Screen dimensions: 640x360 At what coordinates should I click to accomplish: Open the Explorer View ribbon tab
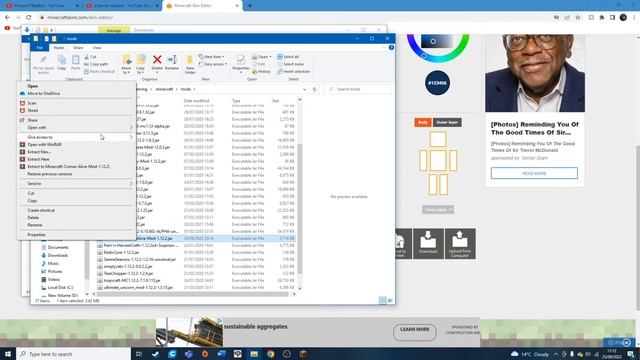coord(96,48)
